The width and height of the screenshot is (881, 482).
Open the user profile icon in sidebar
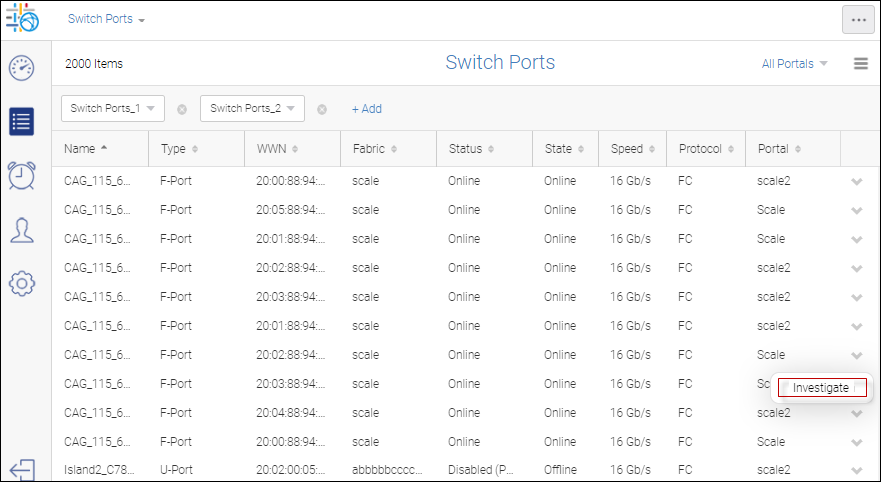22,230
